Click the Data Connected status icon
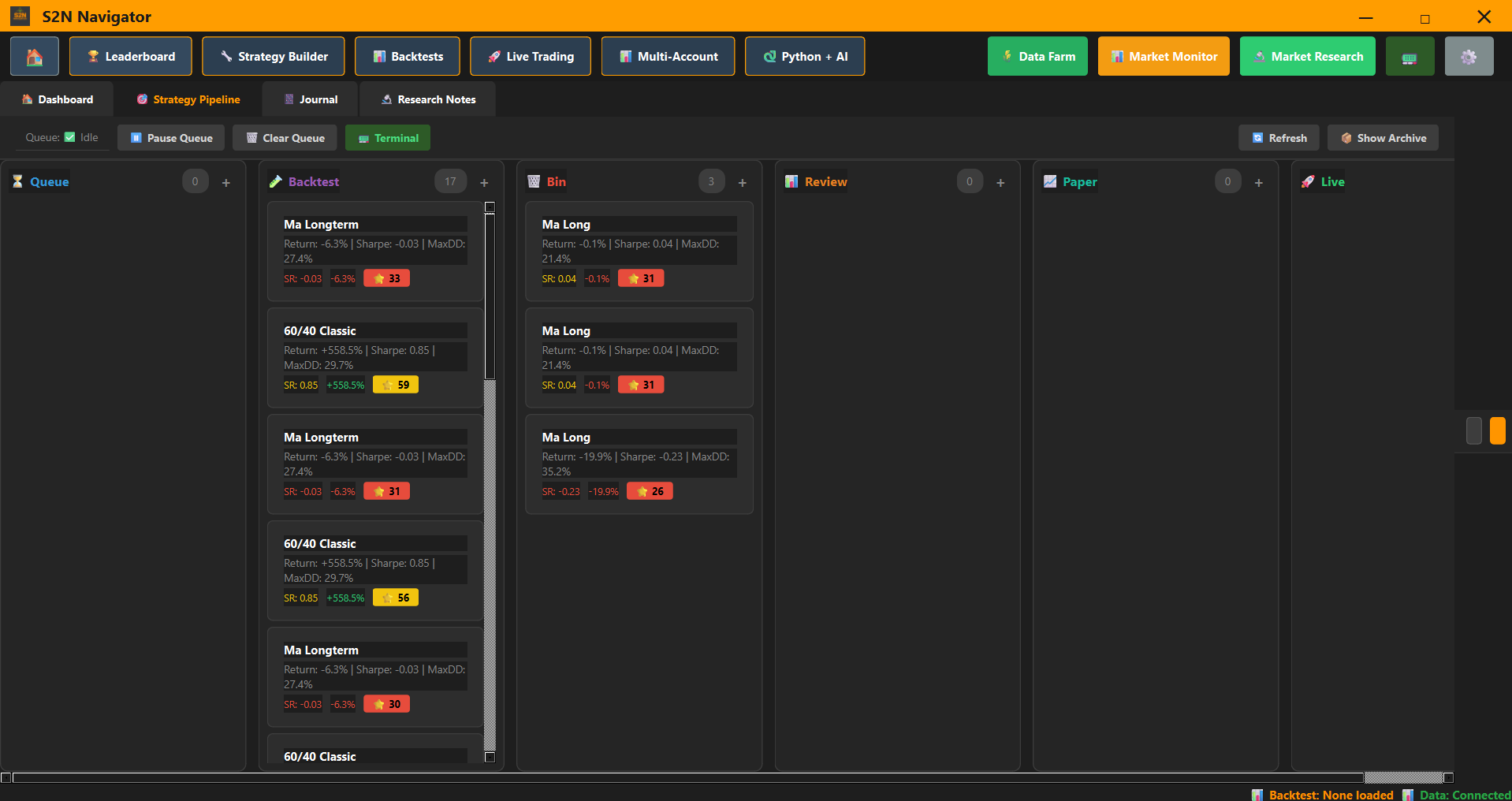The width and height of the screenshot is (1512, 801). pos(1408,795)
